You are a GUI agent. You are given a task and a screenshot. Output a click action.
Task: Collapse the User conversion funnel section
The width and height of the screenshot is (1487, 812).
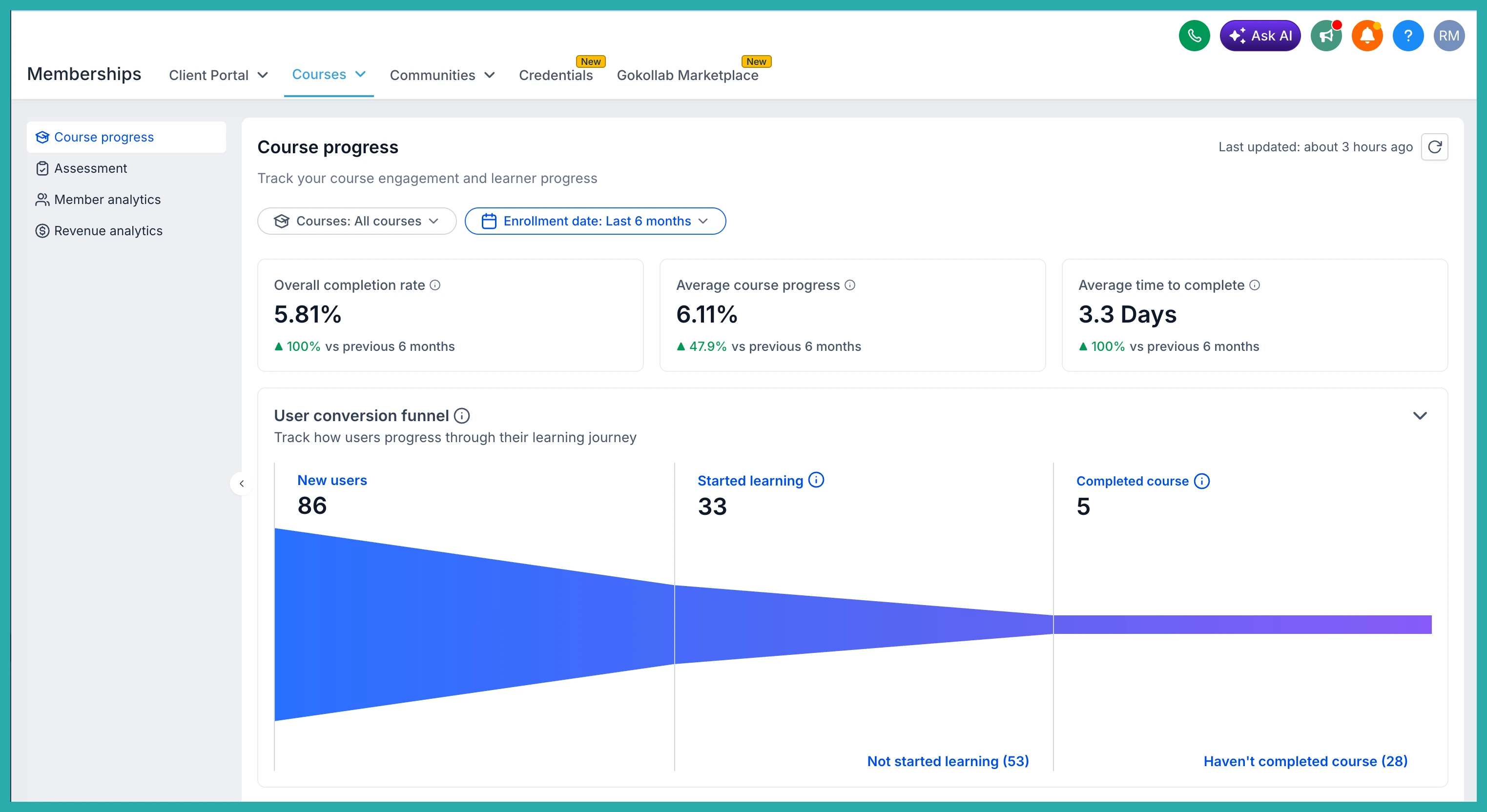coord(1420,416)
